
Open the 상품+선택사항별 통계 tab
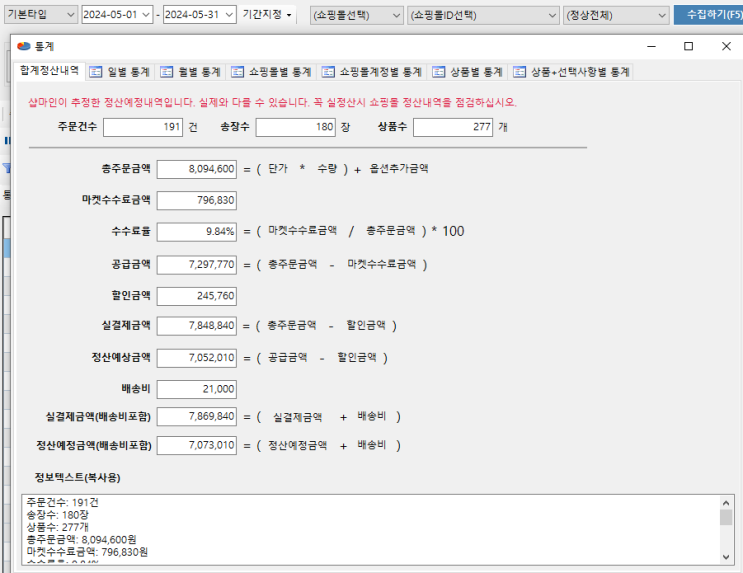pos(571,72)
